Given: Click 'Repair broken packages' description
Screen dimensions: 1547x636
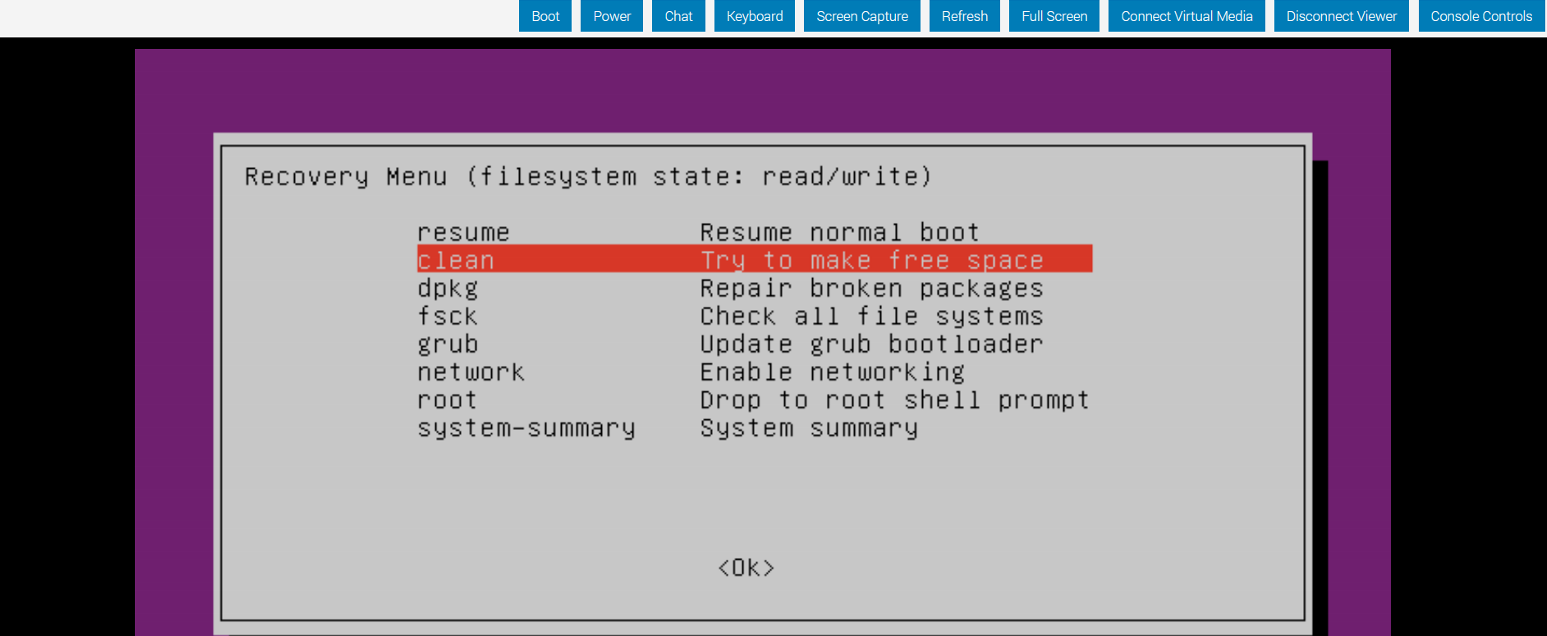Looking at the screenshot, I should [x=872, y=288].
